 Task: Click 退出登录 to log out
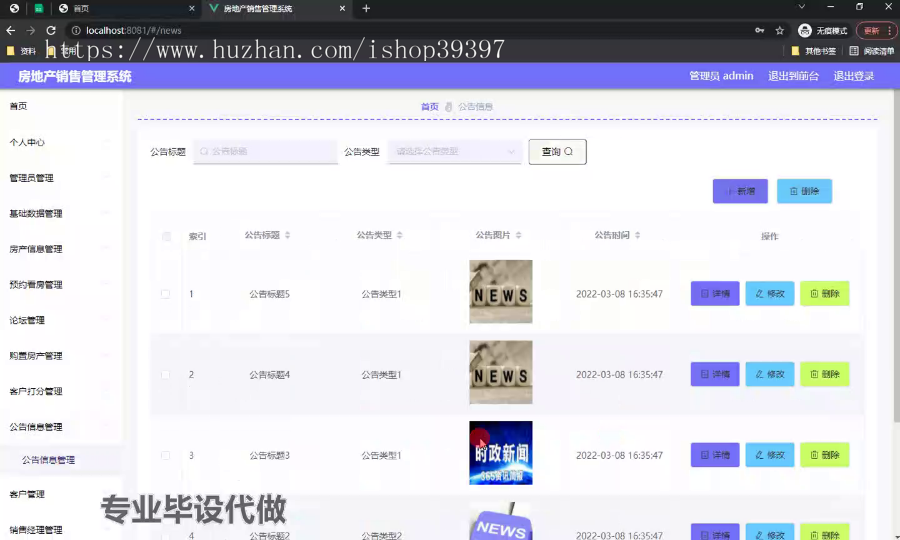854,76
